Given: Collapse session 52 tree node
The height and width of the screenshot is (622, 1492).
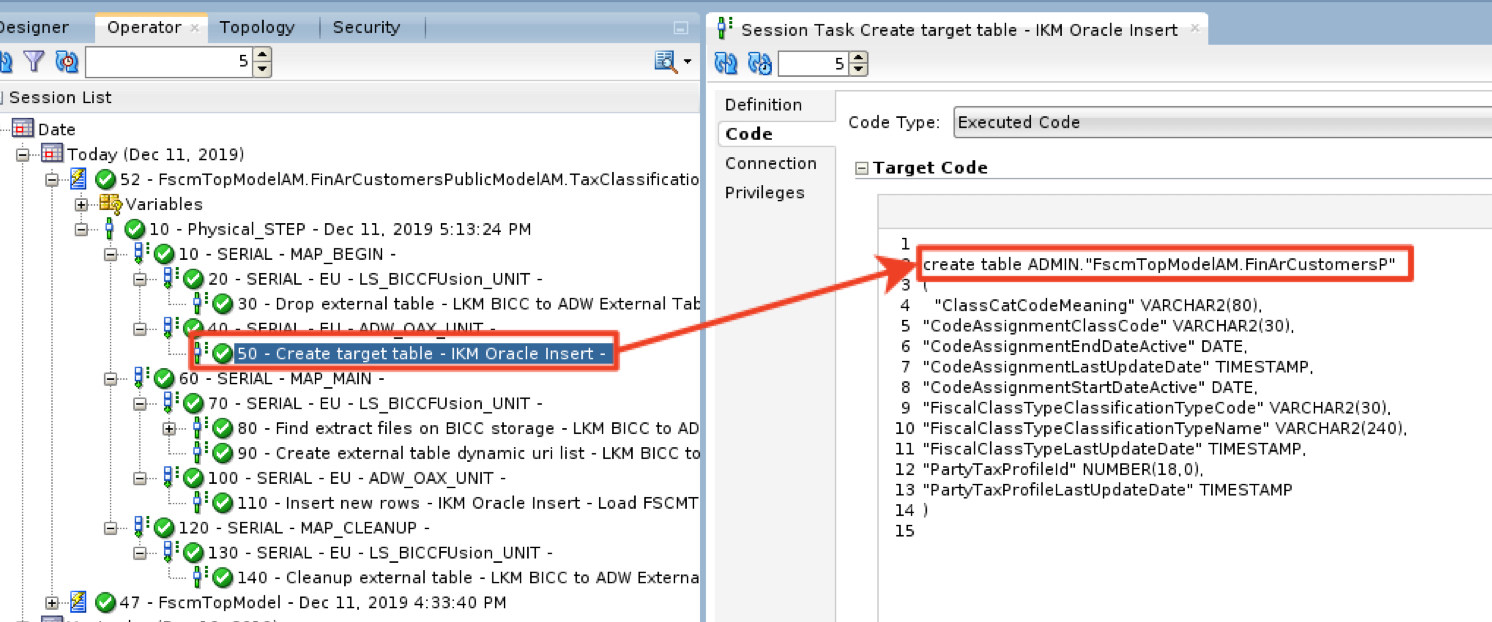Looking at the screenshot, I should pos(51,179).
